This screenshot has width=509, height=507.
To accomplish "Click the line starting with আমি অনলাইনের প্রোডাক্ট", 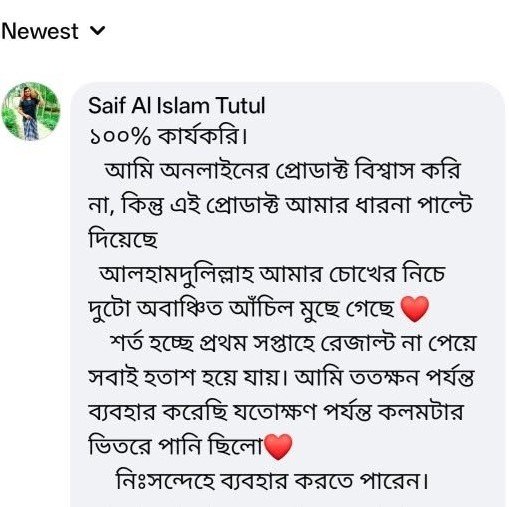I will tap(282, 171).
